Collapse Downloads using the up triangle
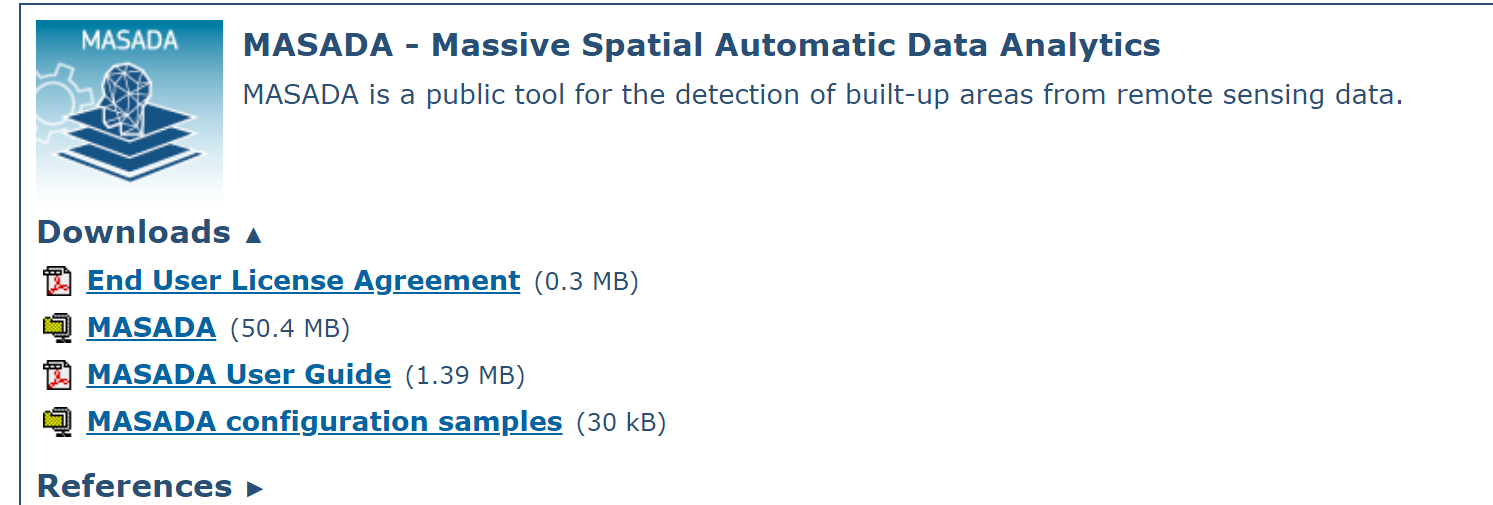Screen dimensions: 1493x505 coord(253,235)
